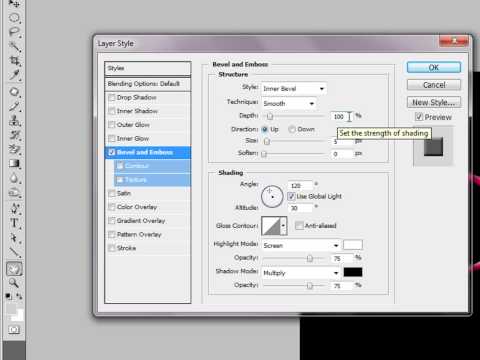Screen dimensions: 480x360
Task: Open the white Highlight color swatch
Action: coord(353,245)
